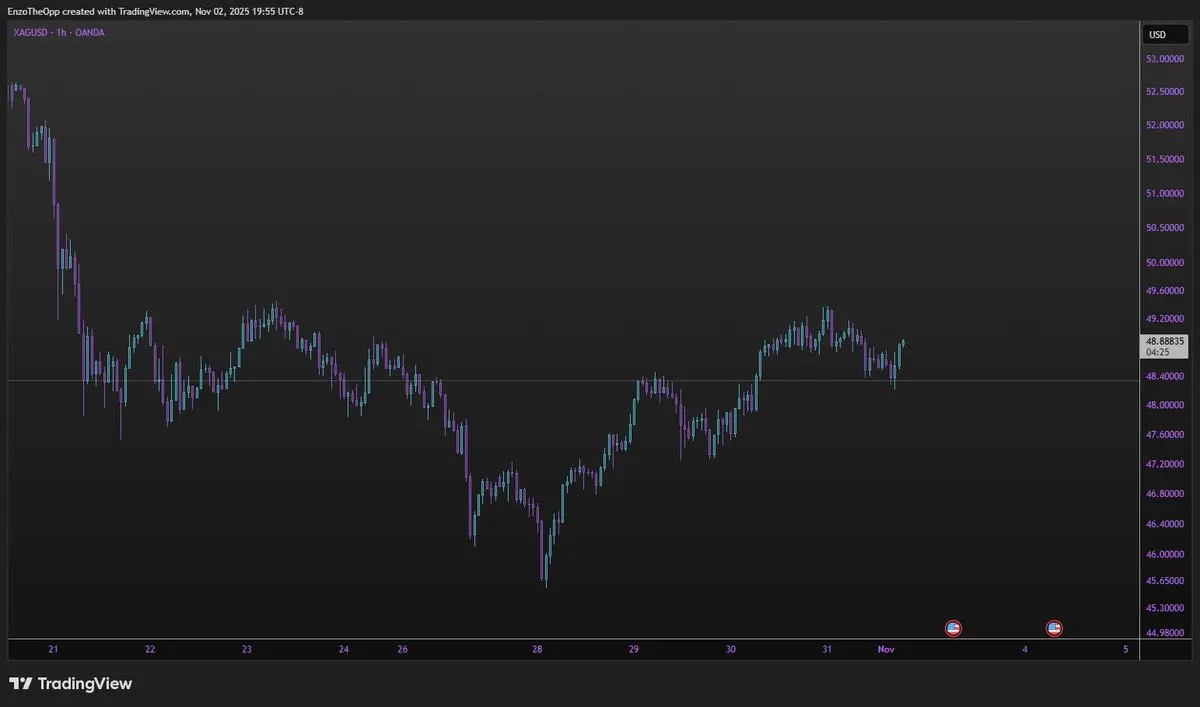
Task: Select the current price label 48.88835
Action: pos(1166,341)
